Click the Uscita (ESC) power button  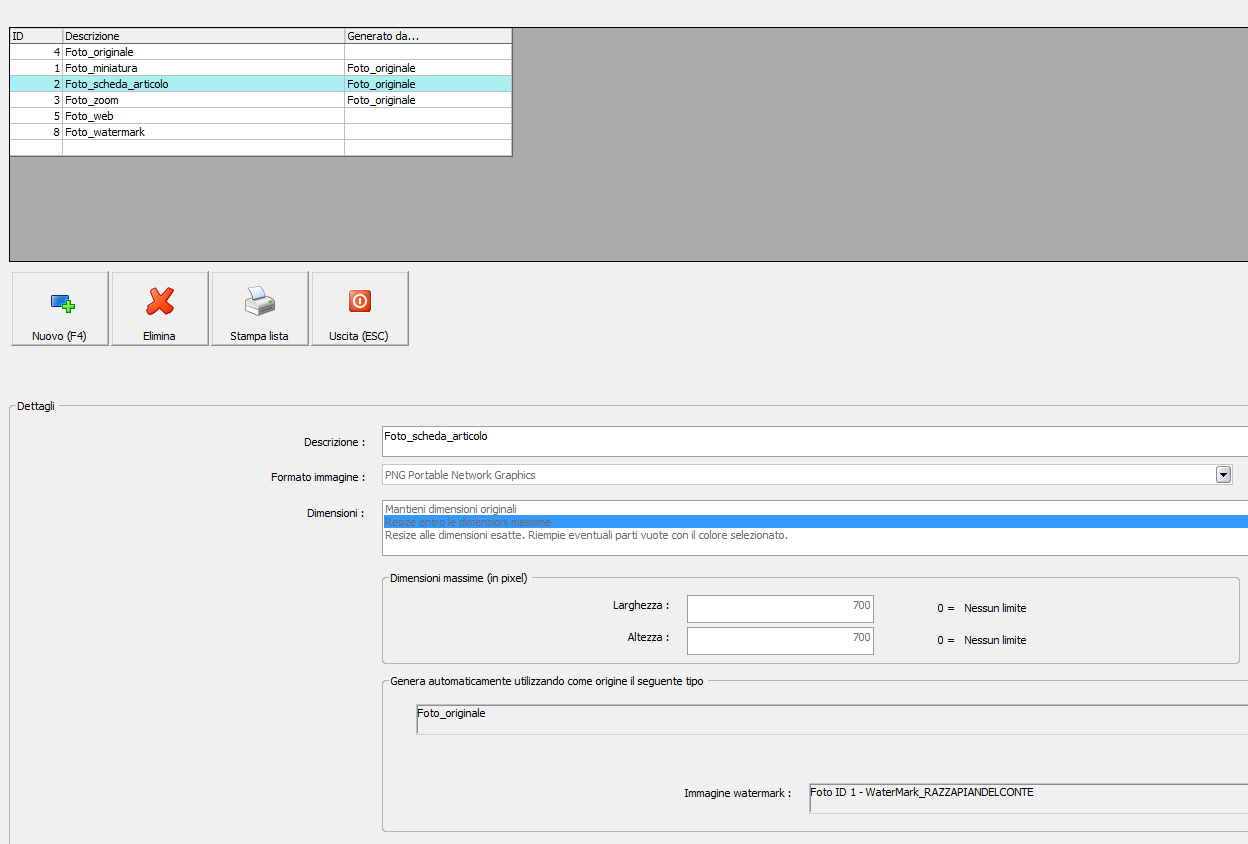click(360, 309)
